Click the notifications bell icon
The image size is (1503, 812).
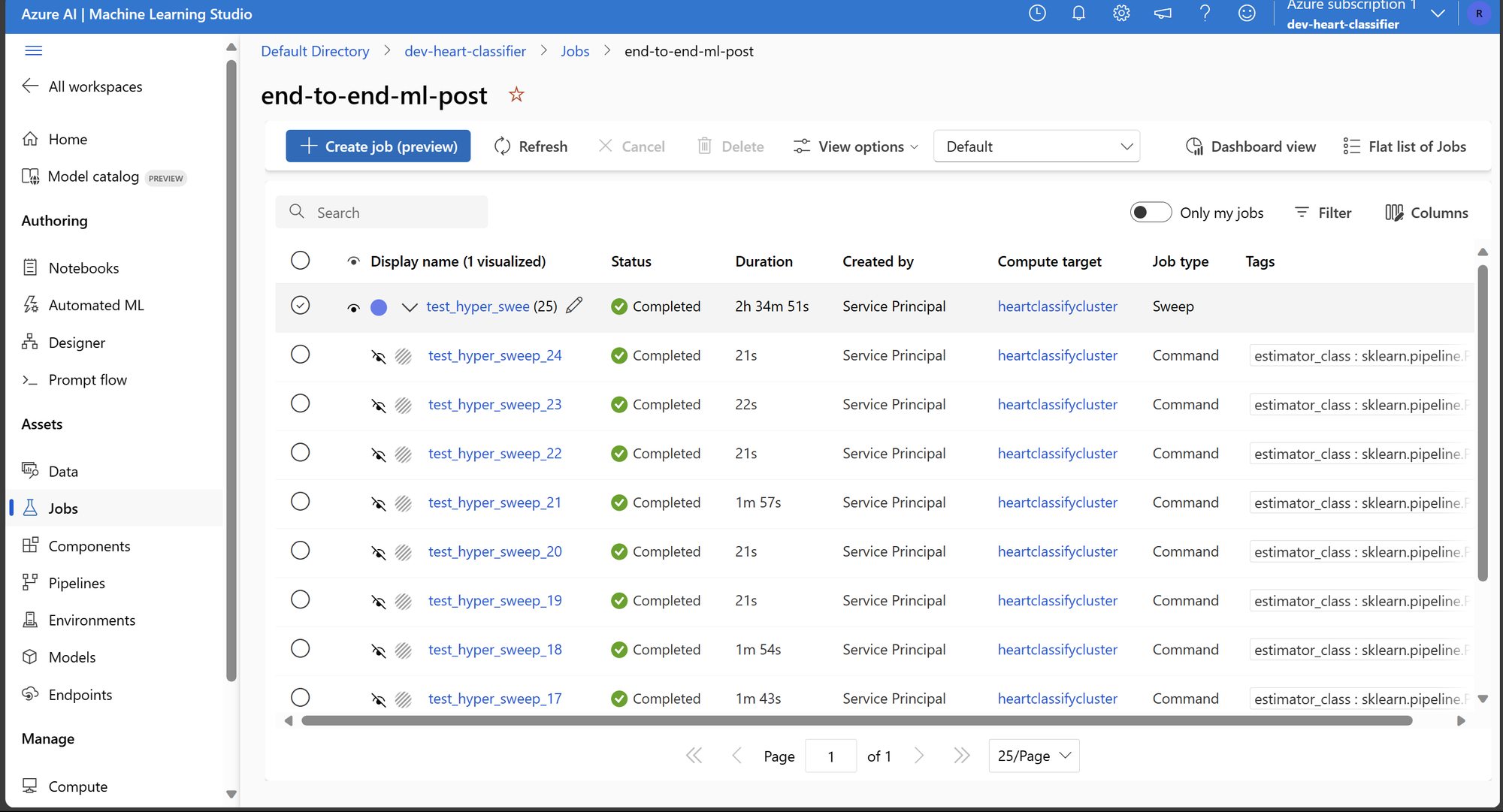(1079, 16)
